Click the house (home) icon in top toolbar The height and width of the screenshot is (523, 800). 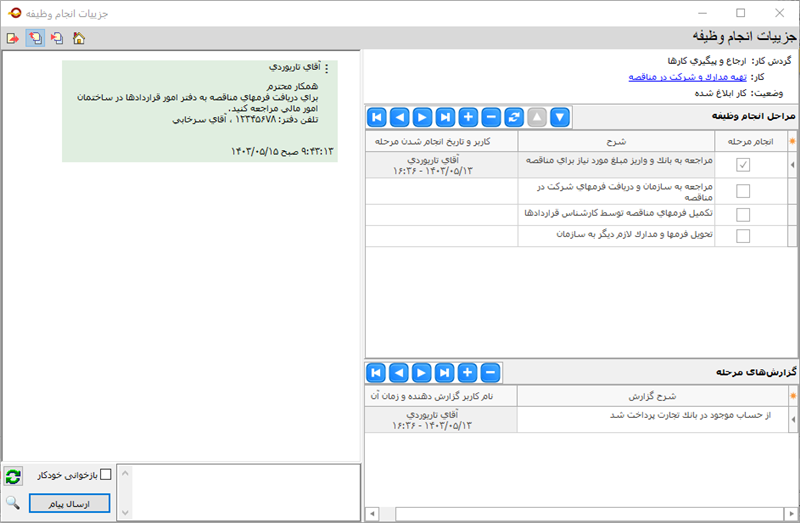pos(78,38)
